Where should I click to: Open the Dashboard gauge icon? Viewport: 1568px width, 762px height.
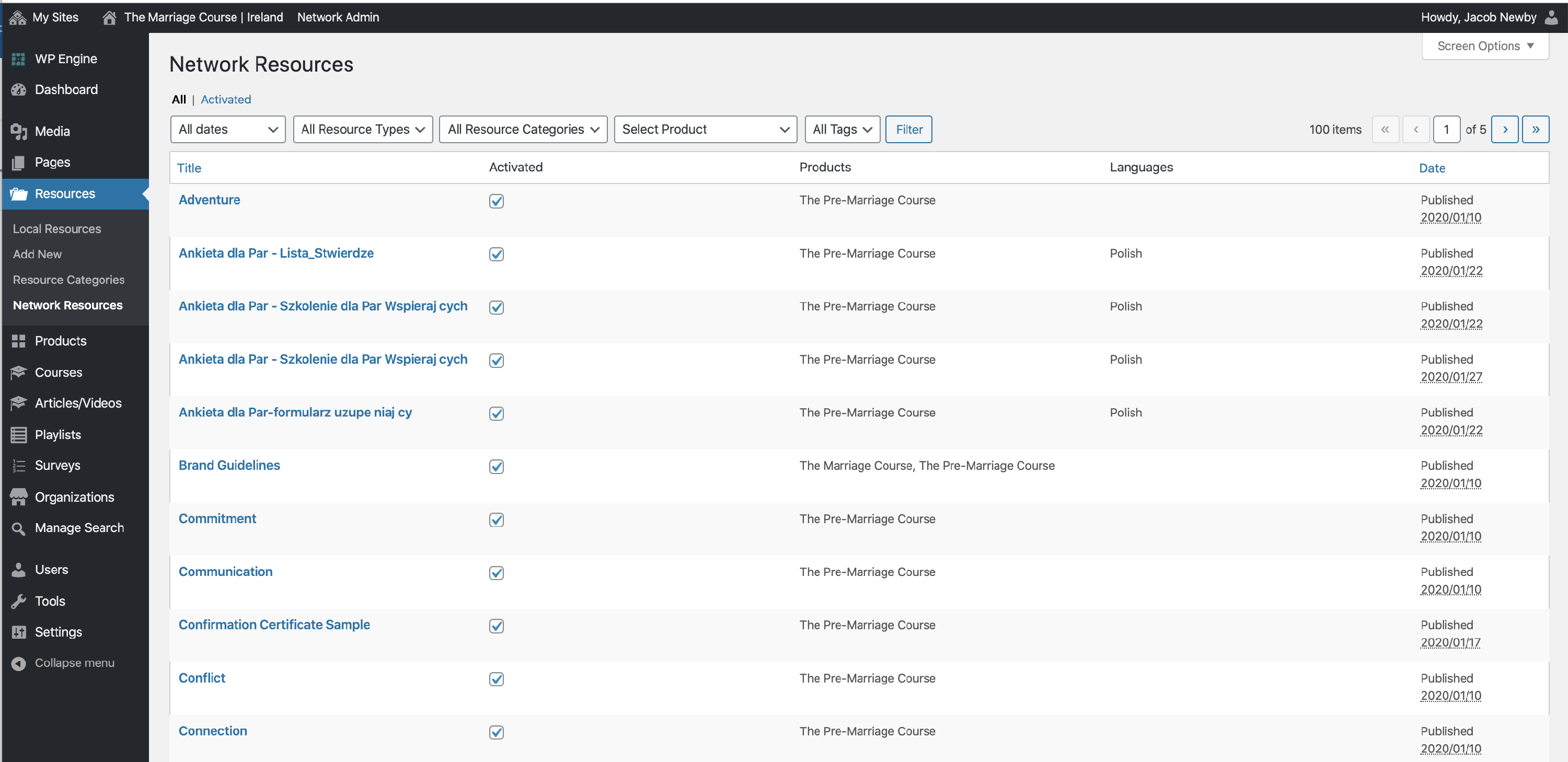pos(18,89)
